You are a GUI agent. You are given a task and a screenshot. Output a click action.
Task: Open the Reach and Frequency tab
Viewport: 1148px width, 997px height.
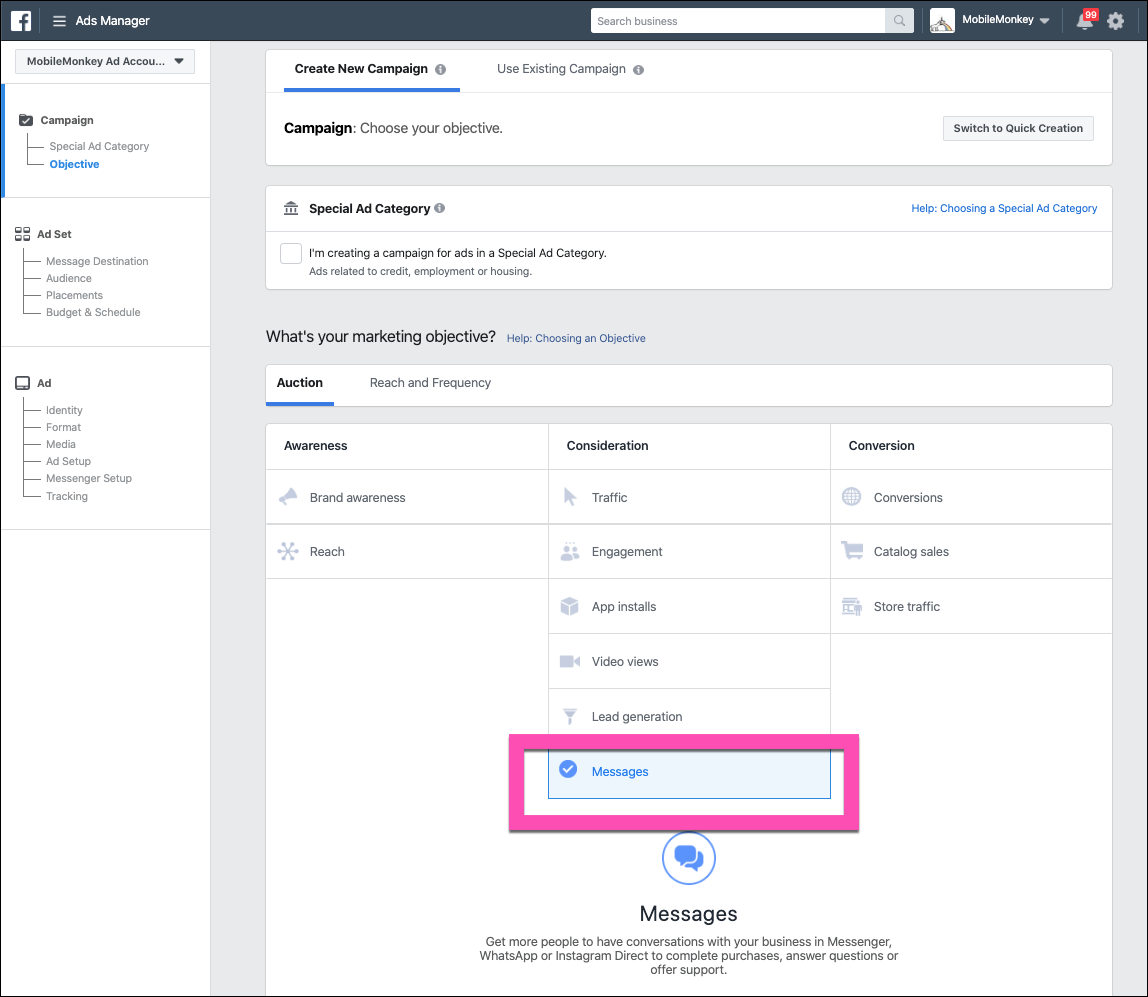(x=430, y=382)
